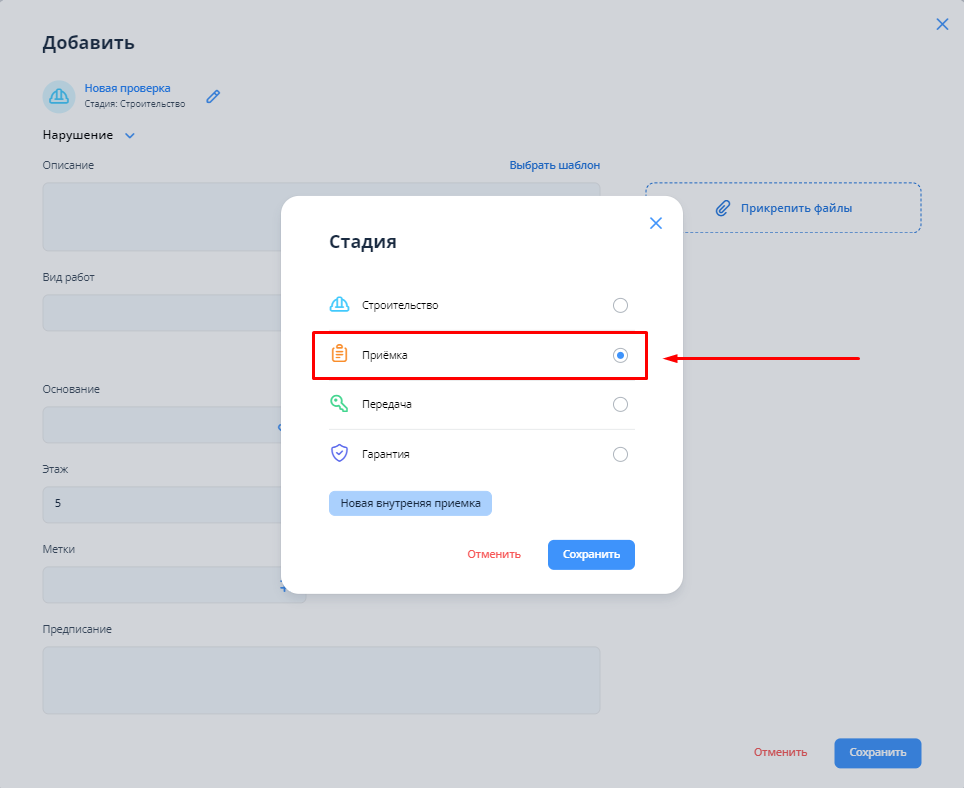964x788 pixels.
Task: Click the round helmet avatar near Новая проверка
Action: tap(59, 96)
